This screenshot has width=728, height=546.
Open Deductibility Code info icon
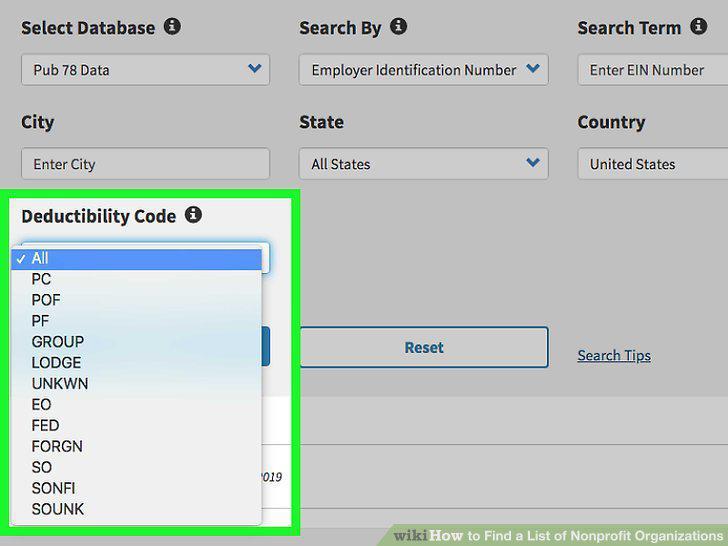pos(193,214)
